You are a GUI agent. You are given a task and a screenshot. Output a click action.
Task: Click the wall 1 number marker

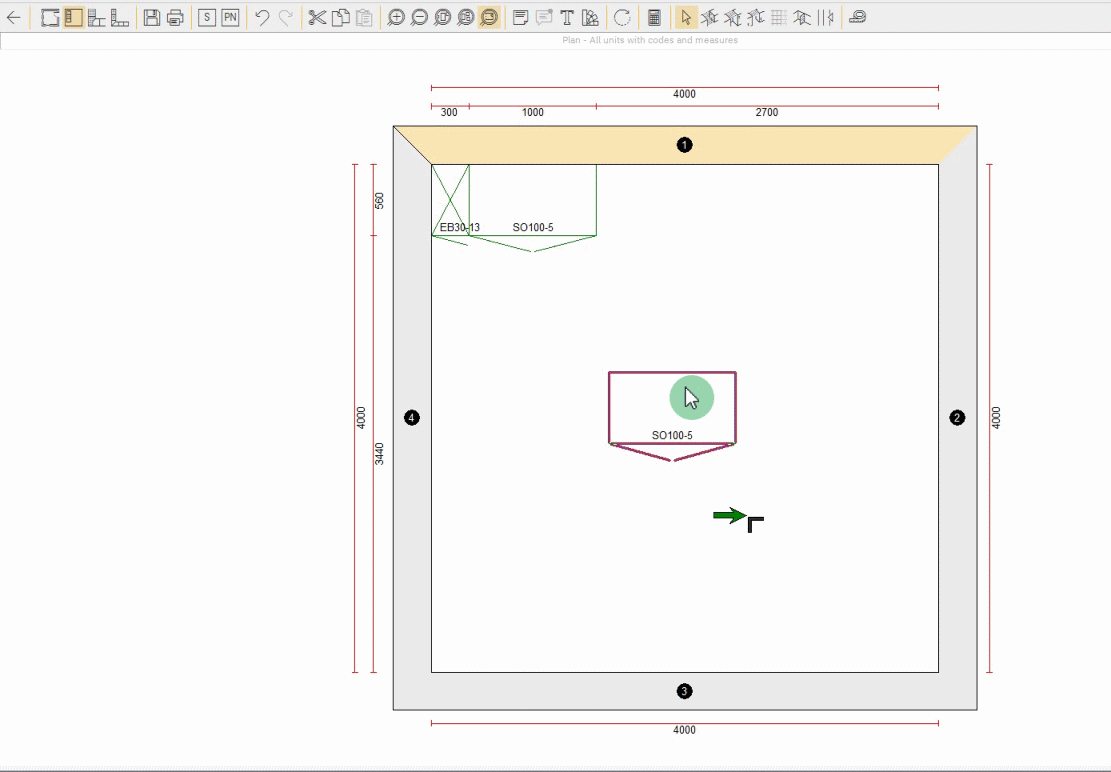[685, 145]
